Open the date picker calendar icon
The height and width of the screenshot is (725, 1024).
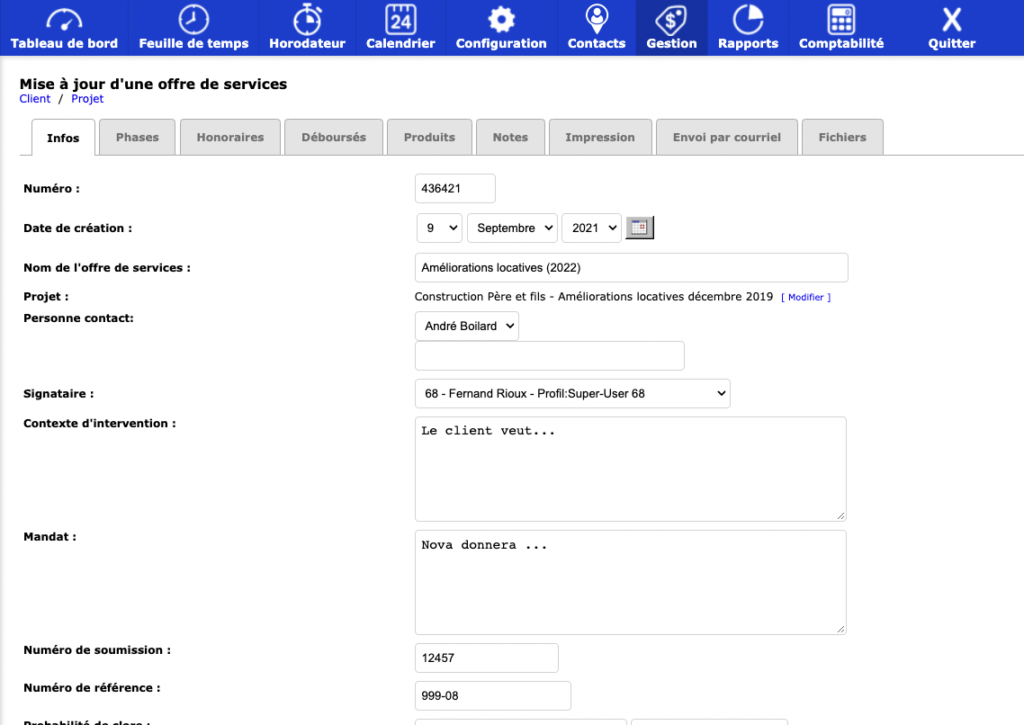[639, 228]
